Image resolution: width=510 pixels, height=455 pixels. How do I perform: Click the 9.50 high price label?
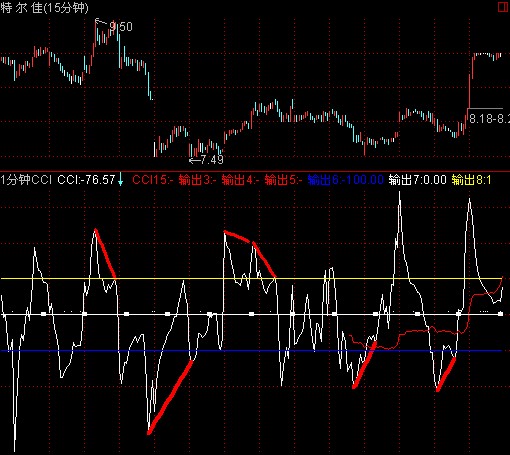[121, 26]
